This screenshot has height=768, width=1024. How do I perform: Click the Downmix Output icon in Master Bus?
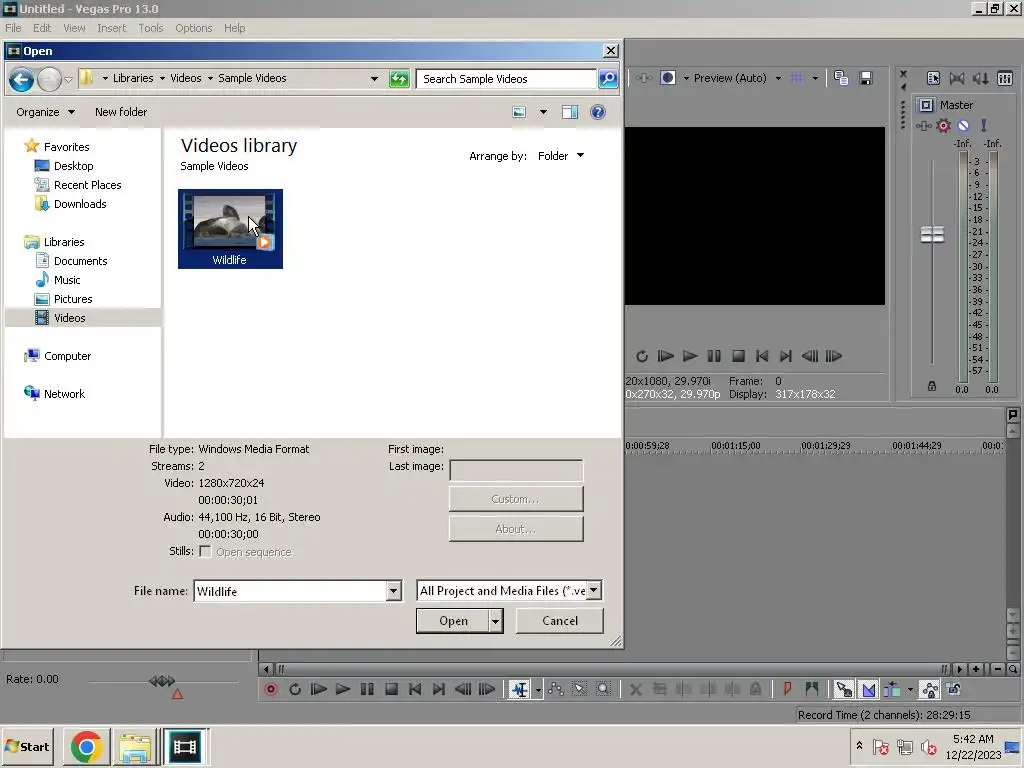957,78
